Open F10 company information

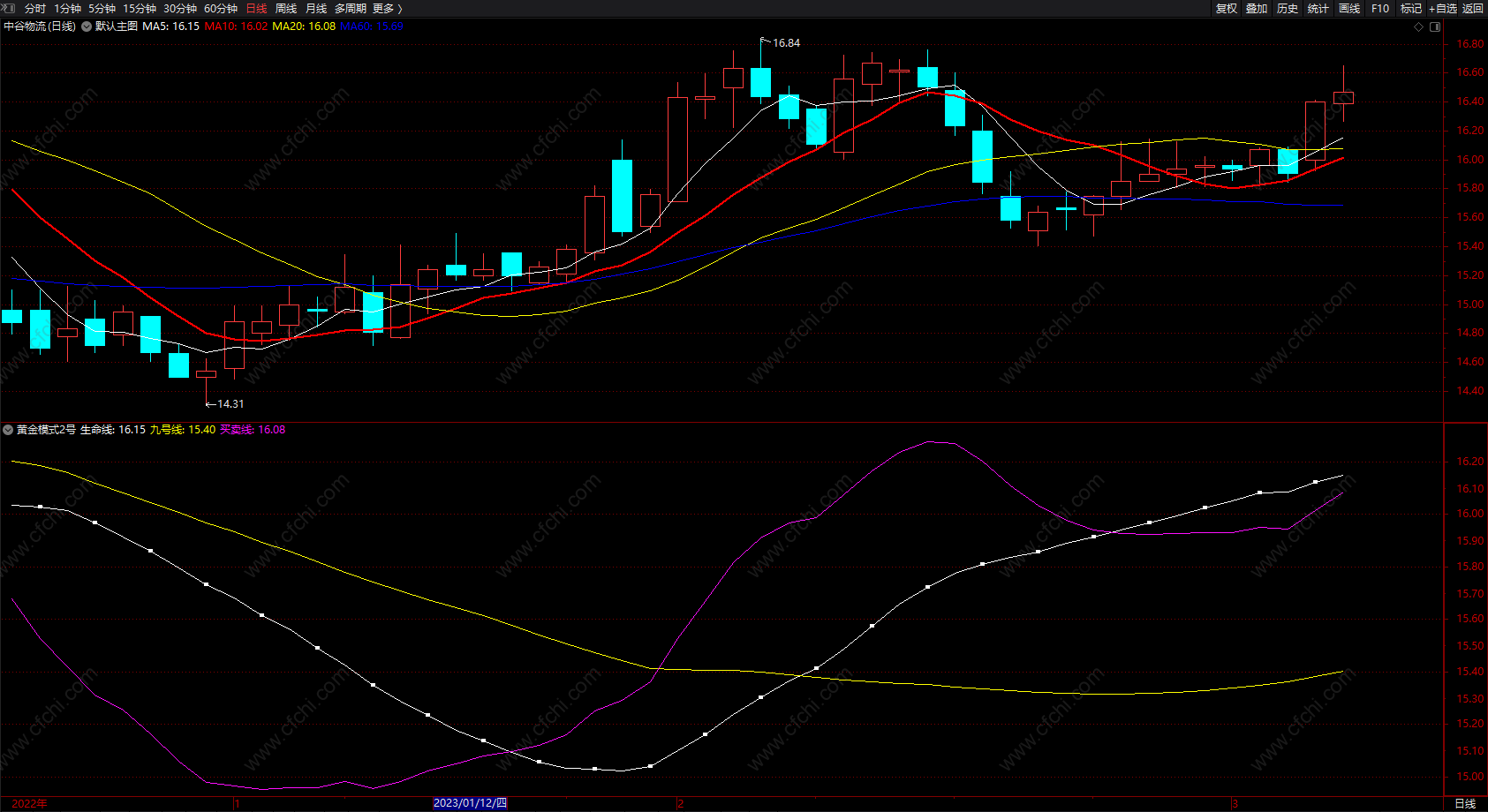click(x=1380, y=8)
